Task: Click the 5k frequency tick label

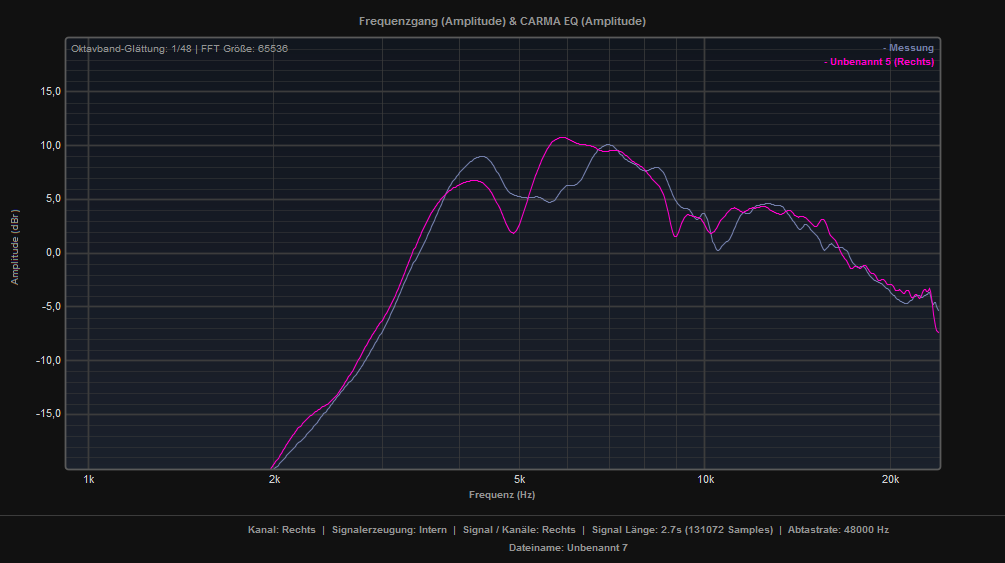Action: 519,479
